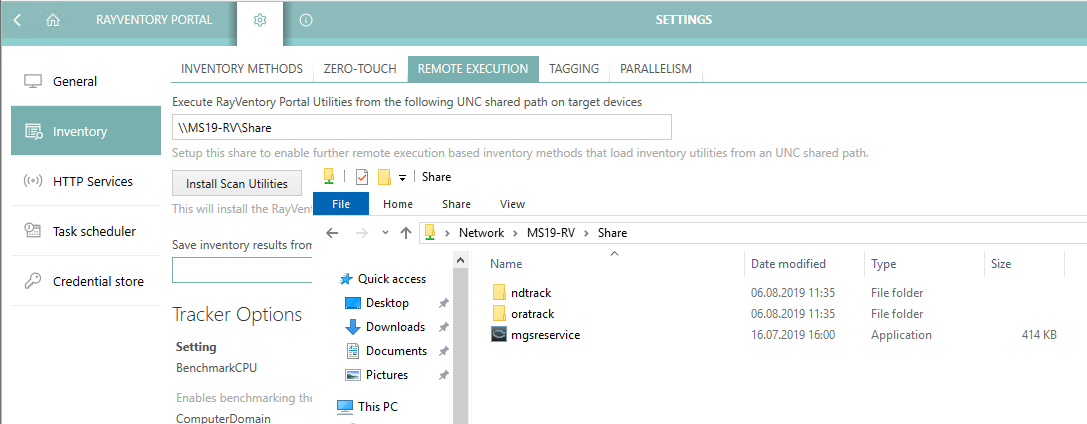Click Explorer window network icon in title
This screenshot has width=1087, height=424.
point(329,177)
